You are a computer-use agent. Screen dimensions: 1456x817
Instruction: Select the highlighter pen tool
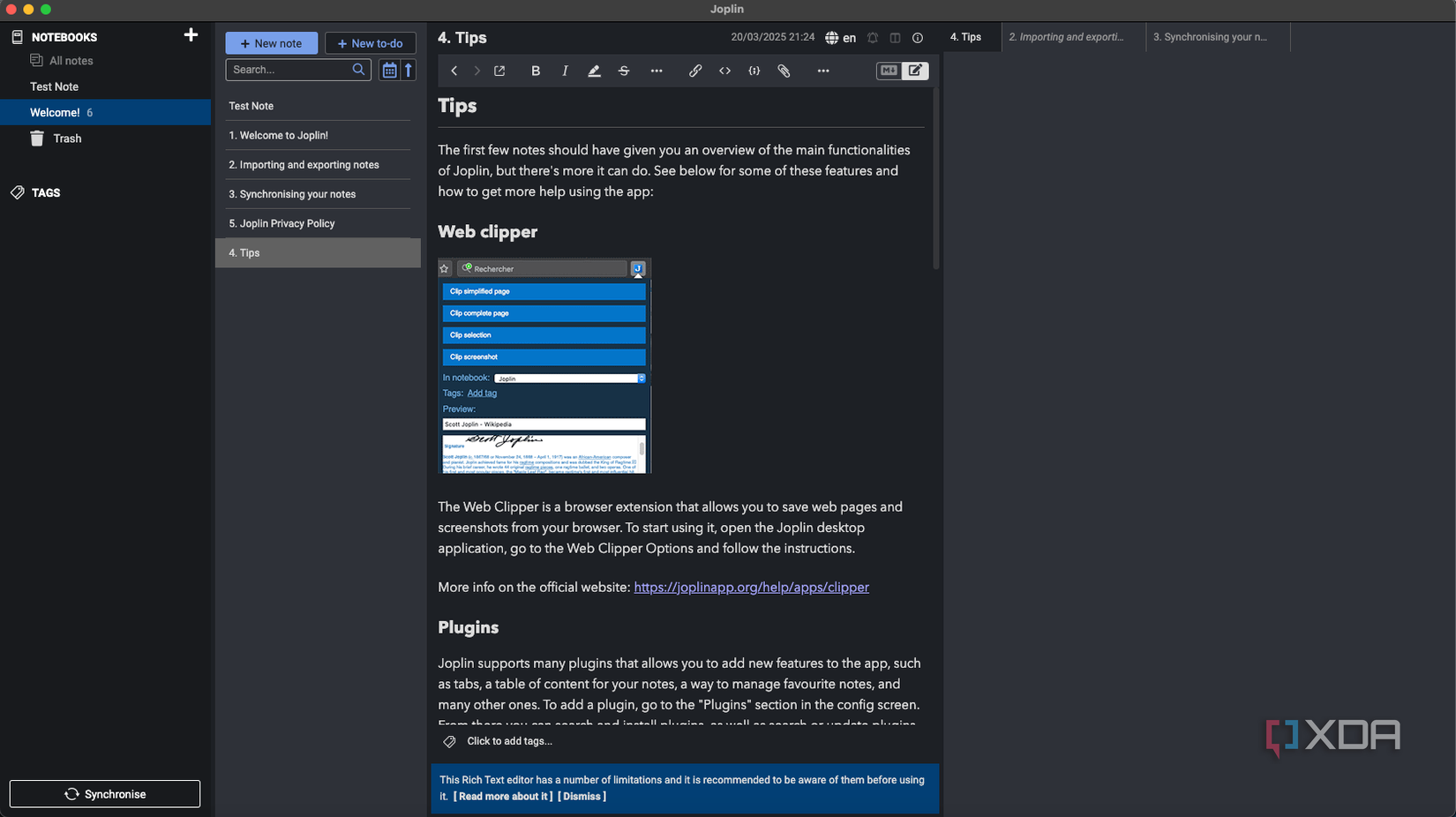594,71
